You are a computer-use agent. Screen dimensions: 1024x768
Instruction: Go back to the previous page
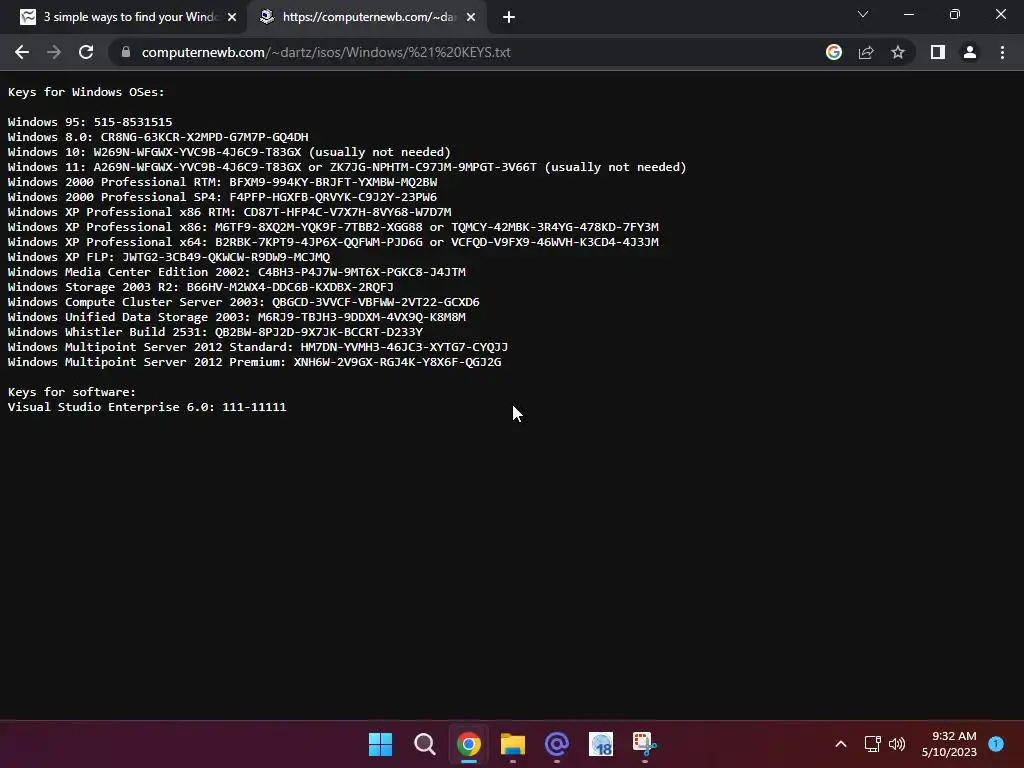(22, 52)
